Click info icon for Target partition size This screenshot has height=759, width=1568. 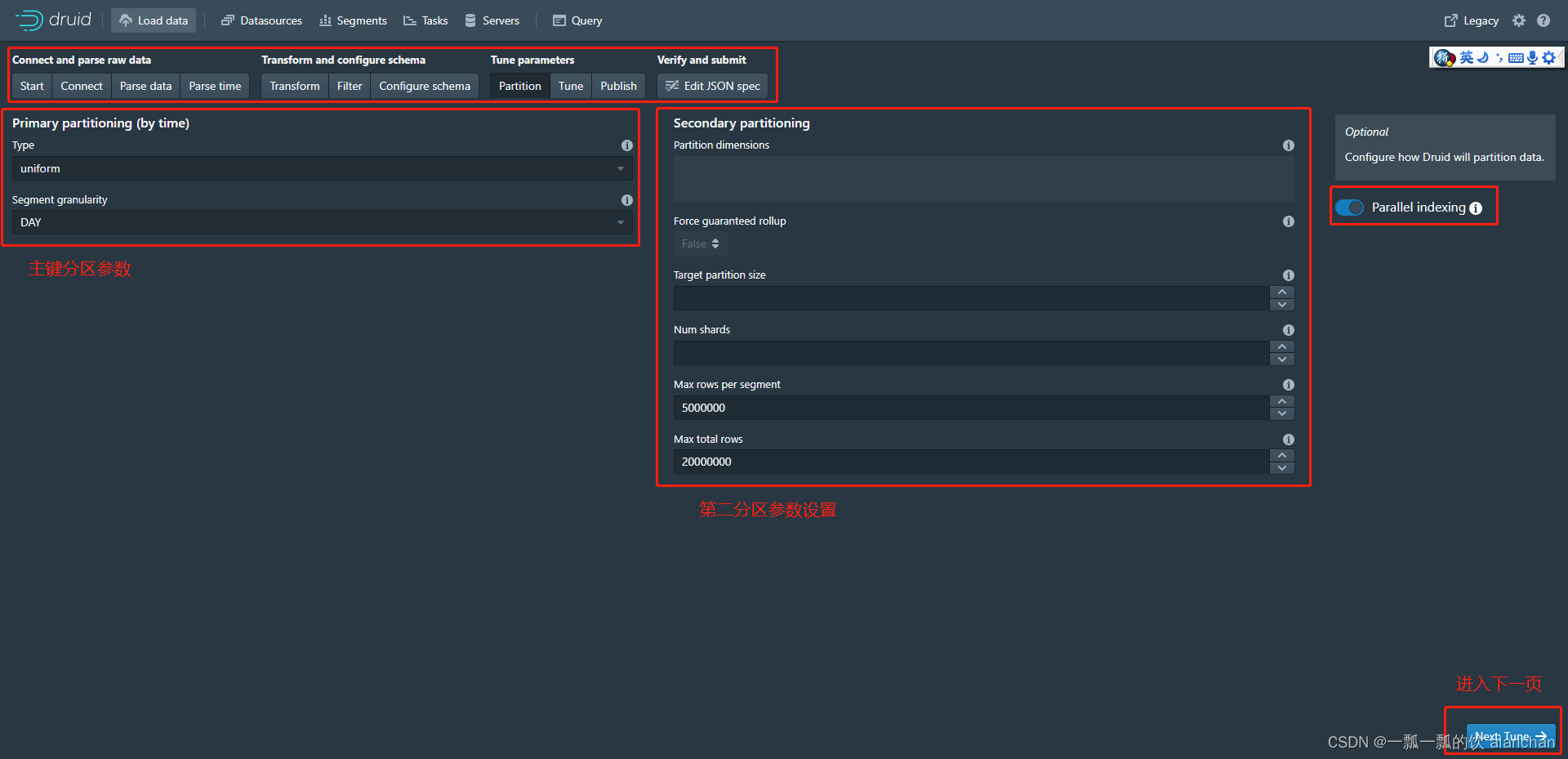coord(1288,275)
